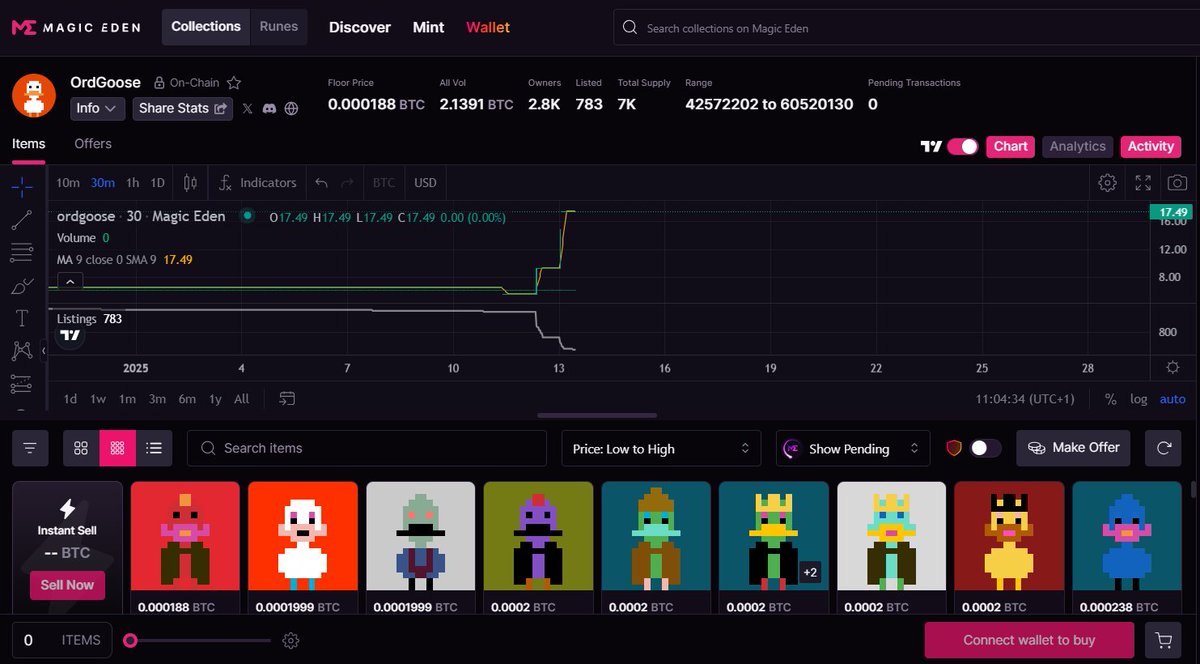Image resolution: width=1200 pixels, height=664 pixels.
Task: Open Wallet in top navigation
Action: (x=488, y=28)
